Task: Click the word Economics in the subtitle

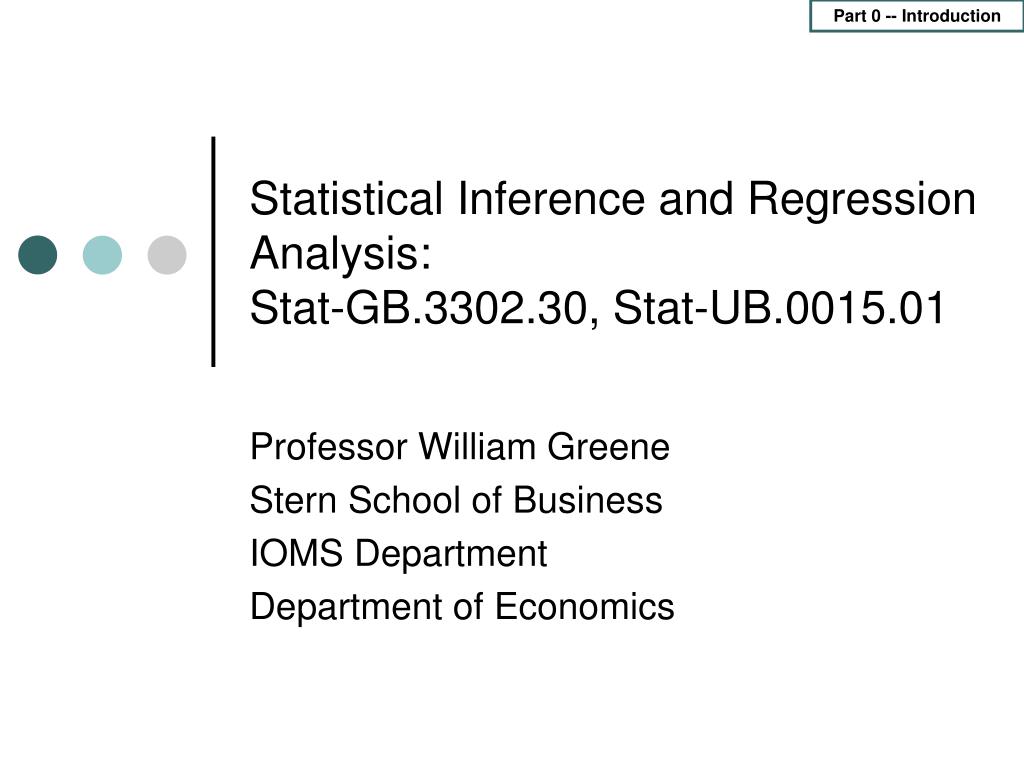Action: [584, 607]
